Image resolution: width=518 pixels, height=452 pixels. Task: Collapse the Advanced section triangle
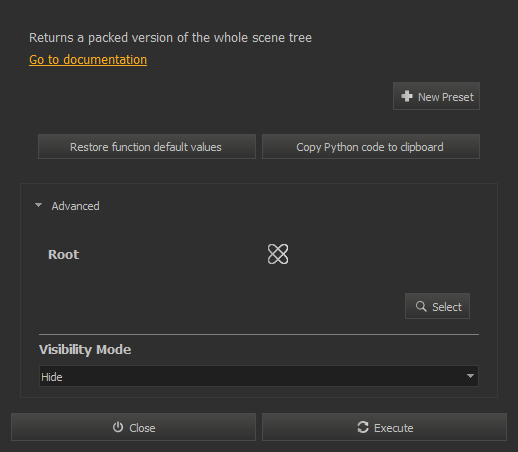[39, 205]
